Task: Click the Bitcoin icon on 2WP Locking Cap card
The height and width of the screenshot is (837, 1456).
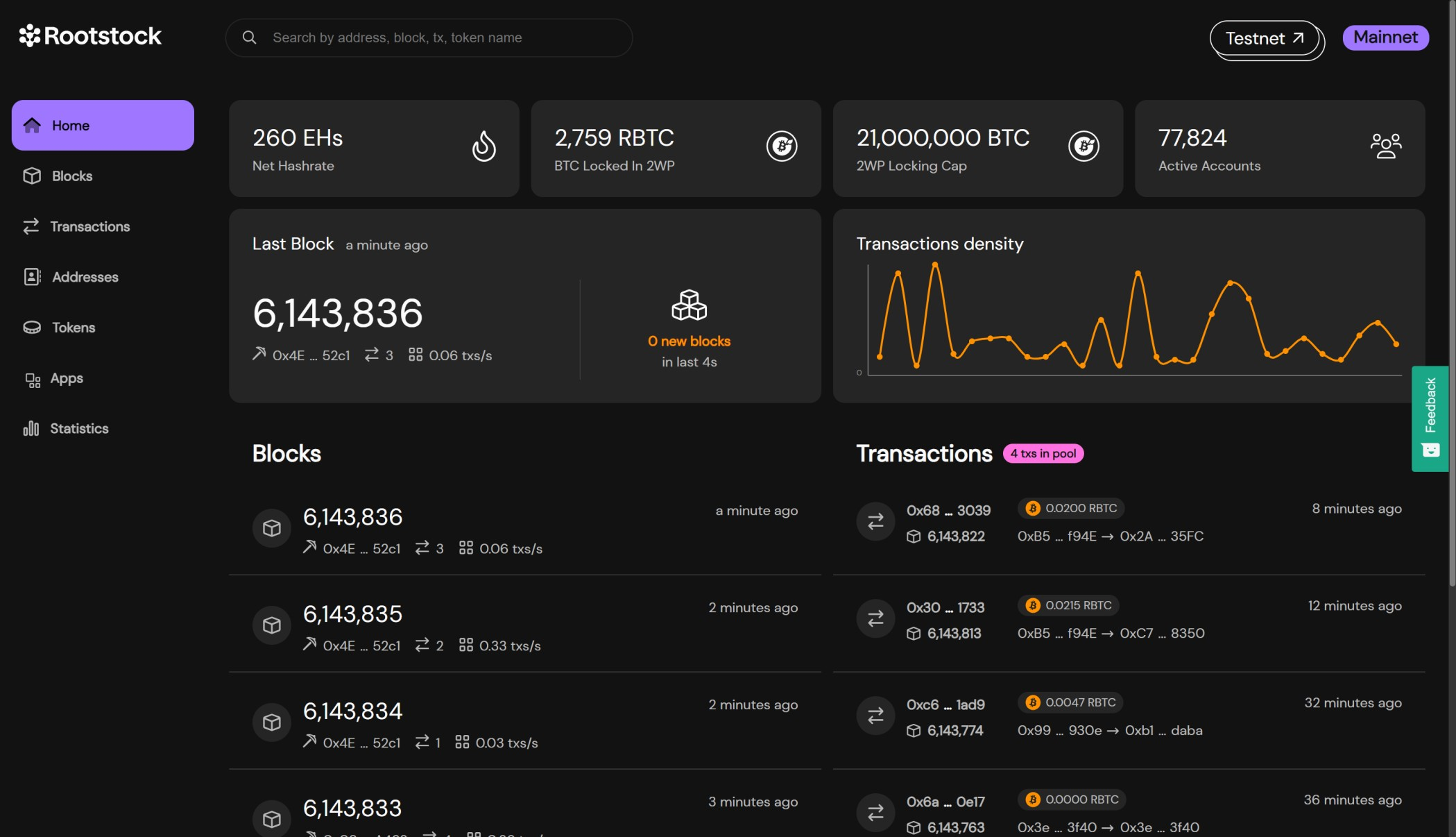Action: [1084, 146]
